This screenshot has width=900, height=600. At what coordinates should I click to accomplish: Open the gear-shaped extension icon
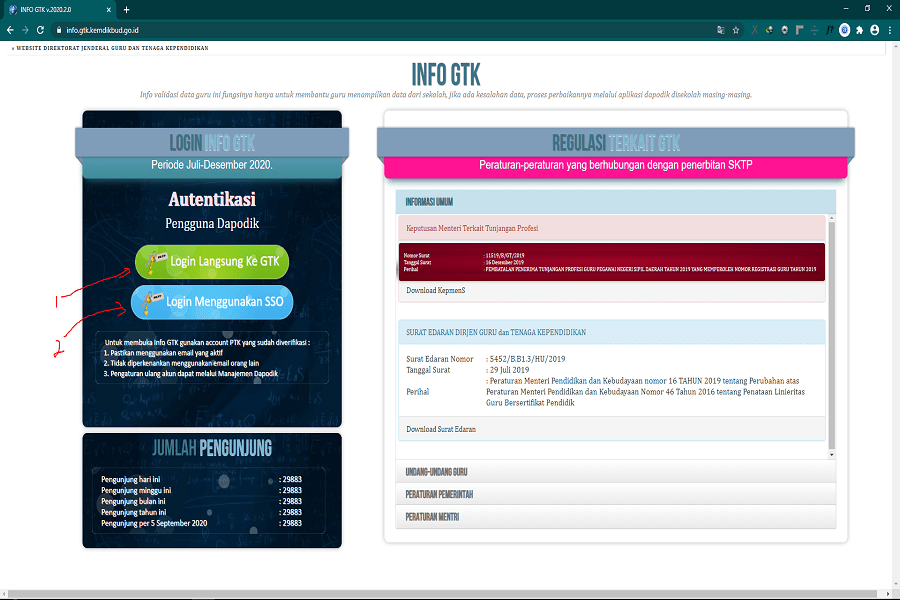coord(785,30)
